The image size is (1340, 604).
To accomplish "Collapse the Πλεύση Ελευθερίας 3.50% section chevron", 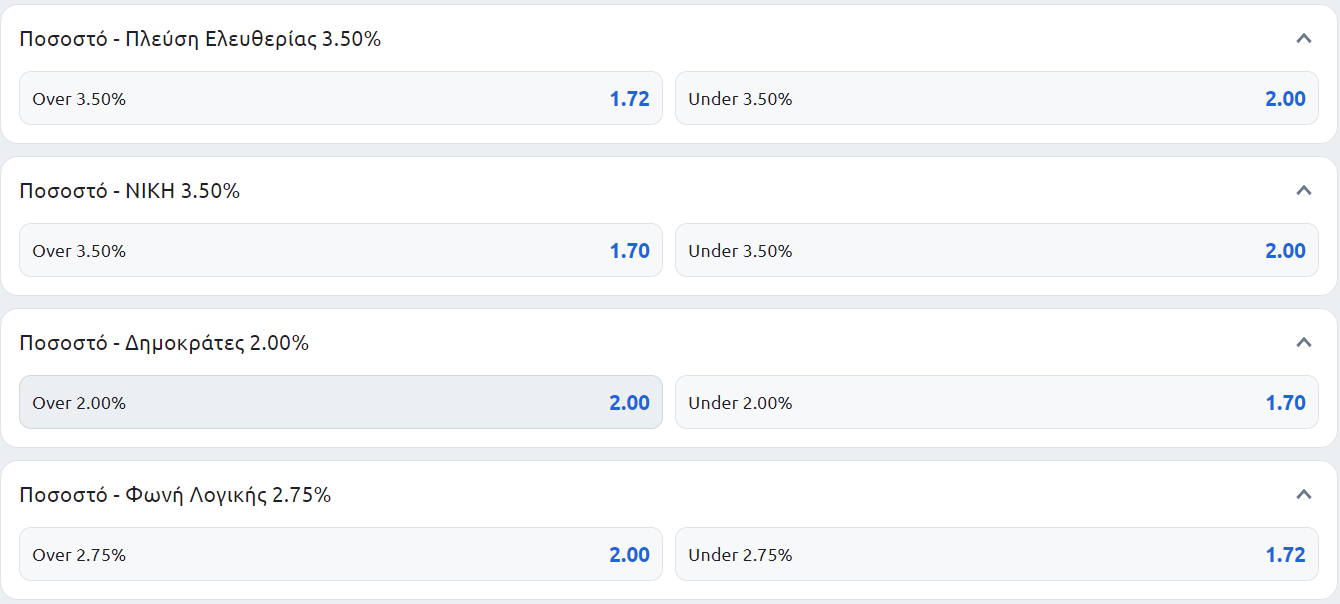I will point(1303,39).
